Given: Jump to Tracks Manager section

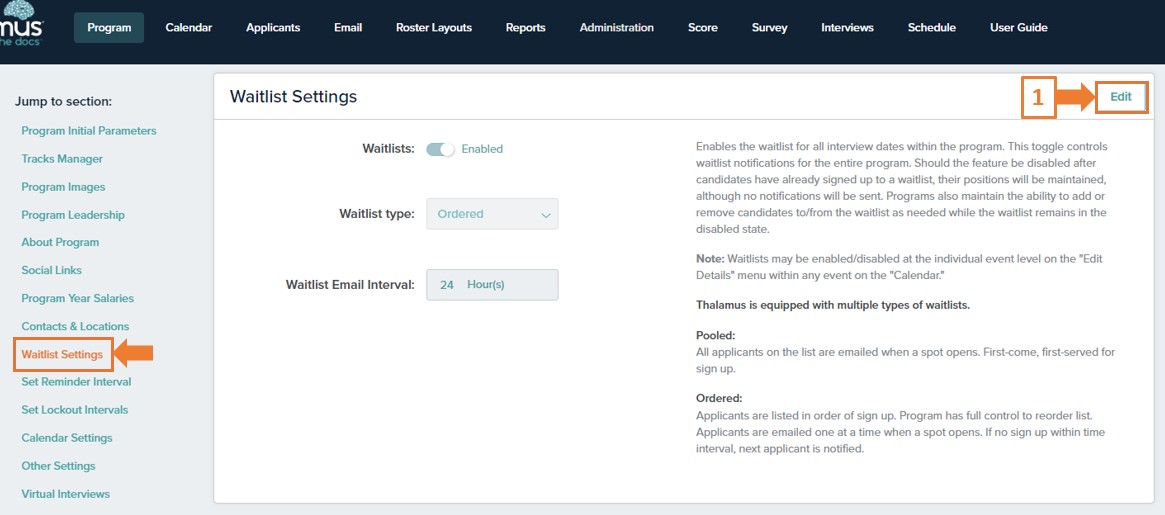Looking at the screenshot, I should (x=62, y=159).
